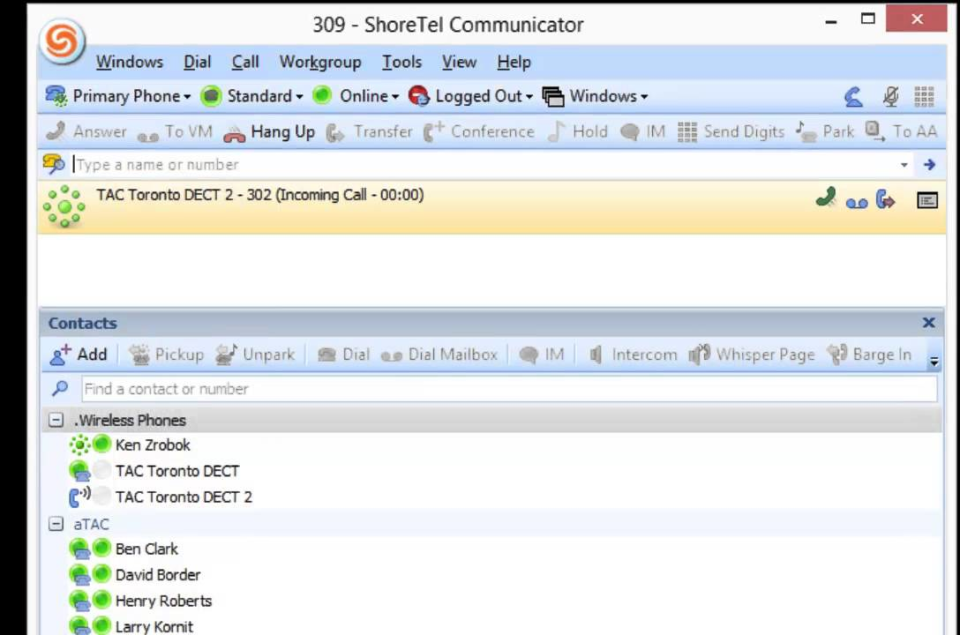
Task: Open the View menu
Action: (x=459, y=62)
